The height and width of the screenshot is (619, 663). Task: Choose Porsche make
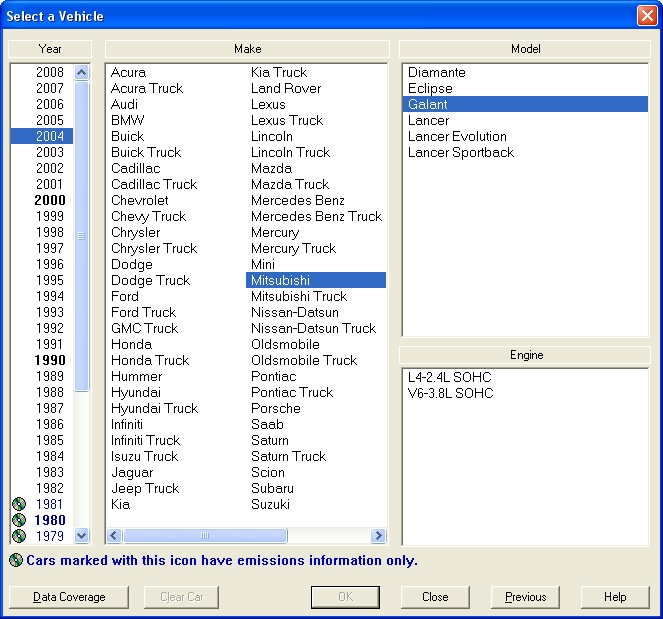[x=276, y=408]
